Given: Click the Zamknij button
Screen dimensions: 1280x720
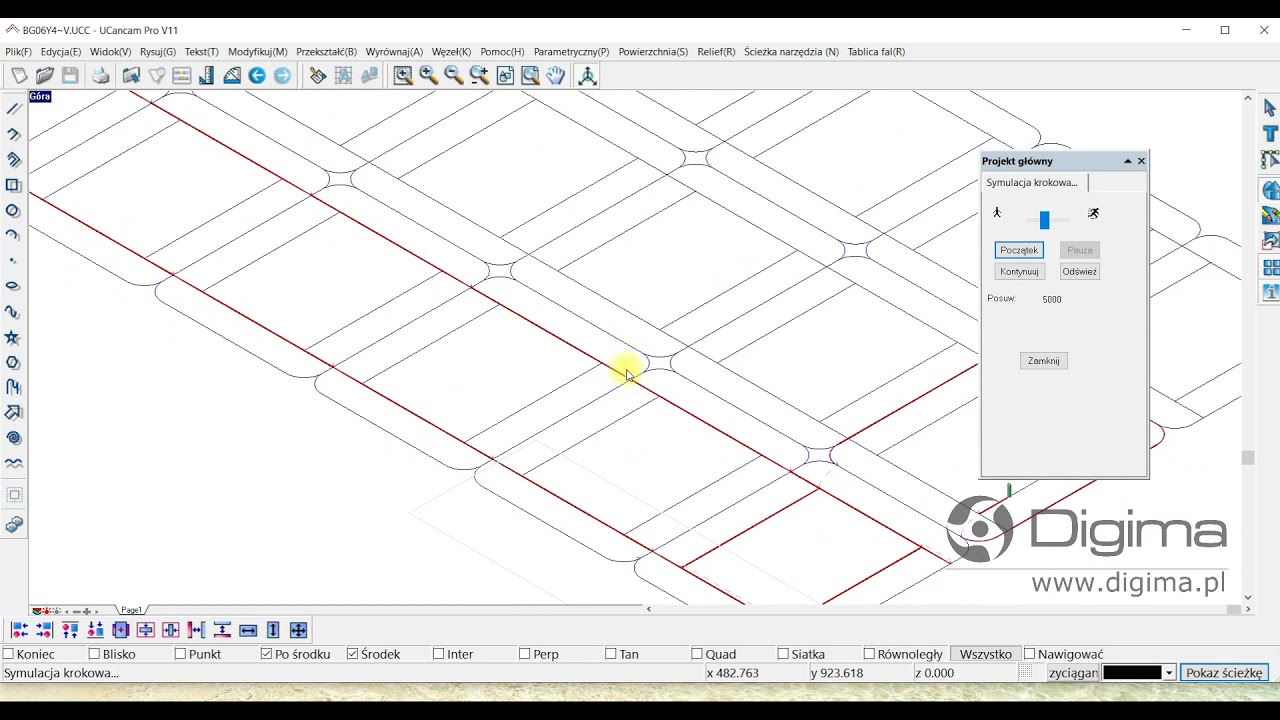Looking at the screenshot, I should pos(1044,361).
